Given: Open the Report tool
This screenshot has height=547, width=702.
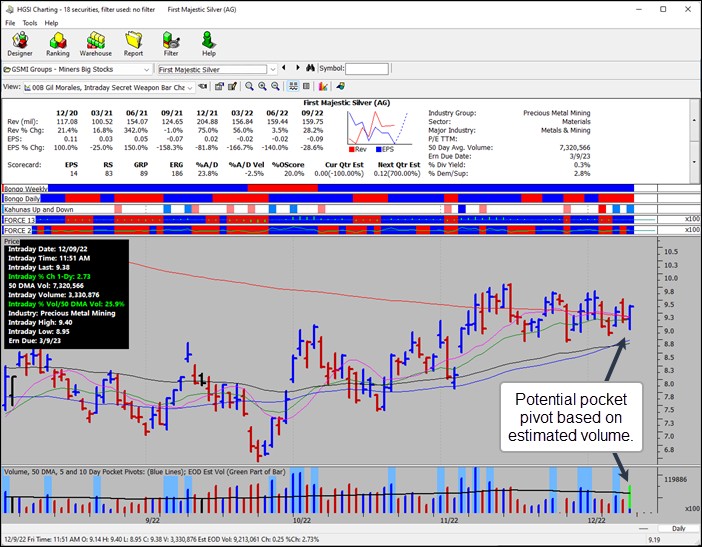Looking at the screenshot, I should click(x=133, y=44).
